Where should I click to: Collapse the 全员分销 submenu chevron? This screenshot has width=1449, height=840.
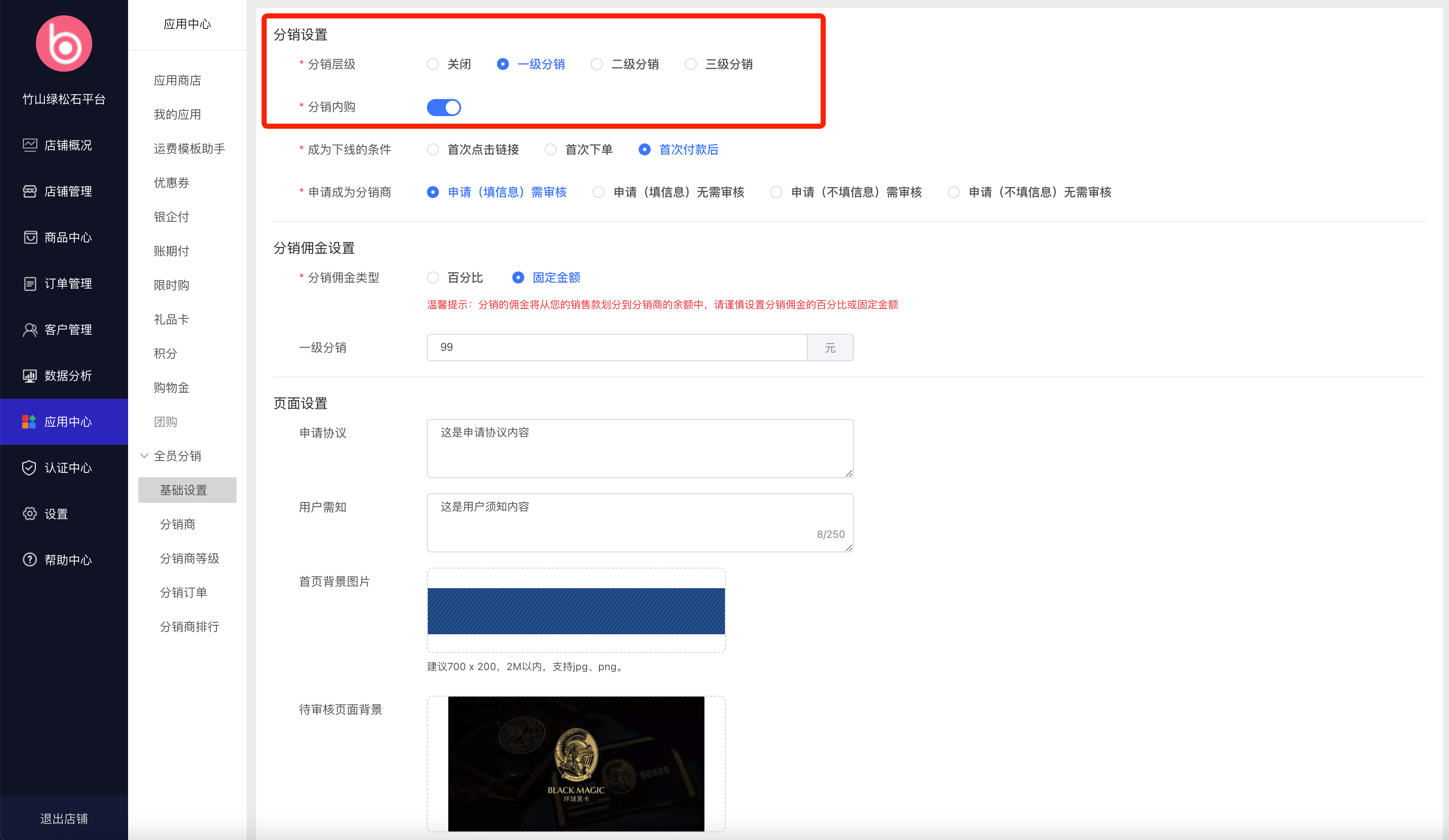click(144, 456)
